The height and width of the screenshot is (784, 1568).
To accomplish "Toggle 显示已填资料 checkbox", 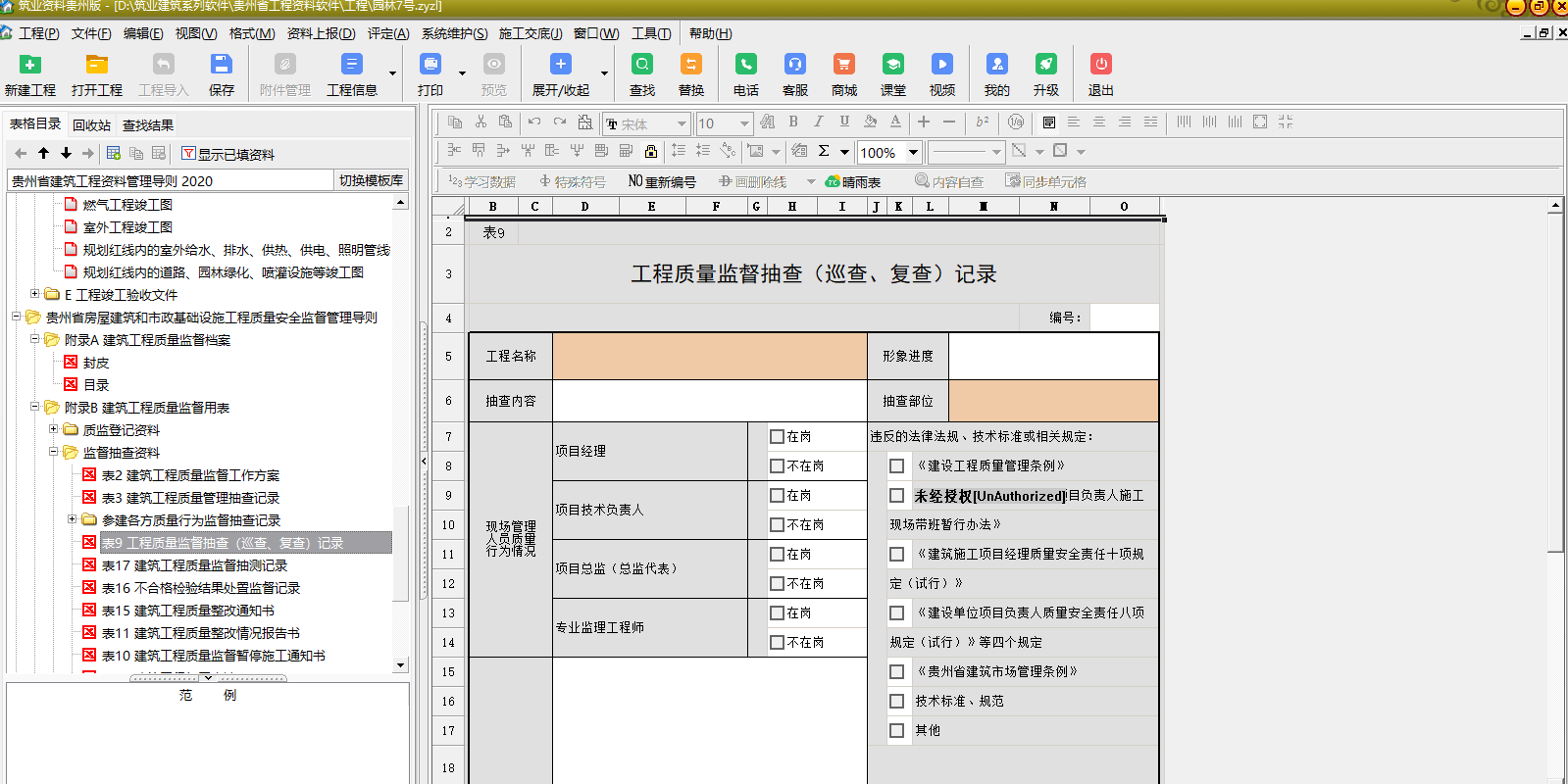I will tap(189, 154).
